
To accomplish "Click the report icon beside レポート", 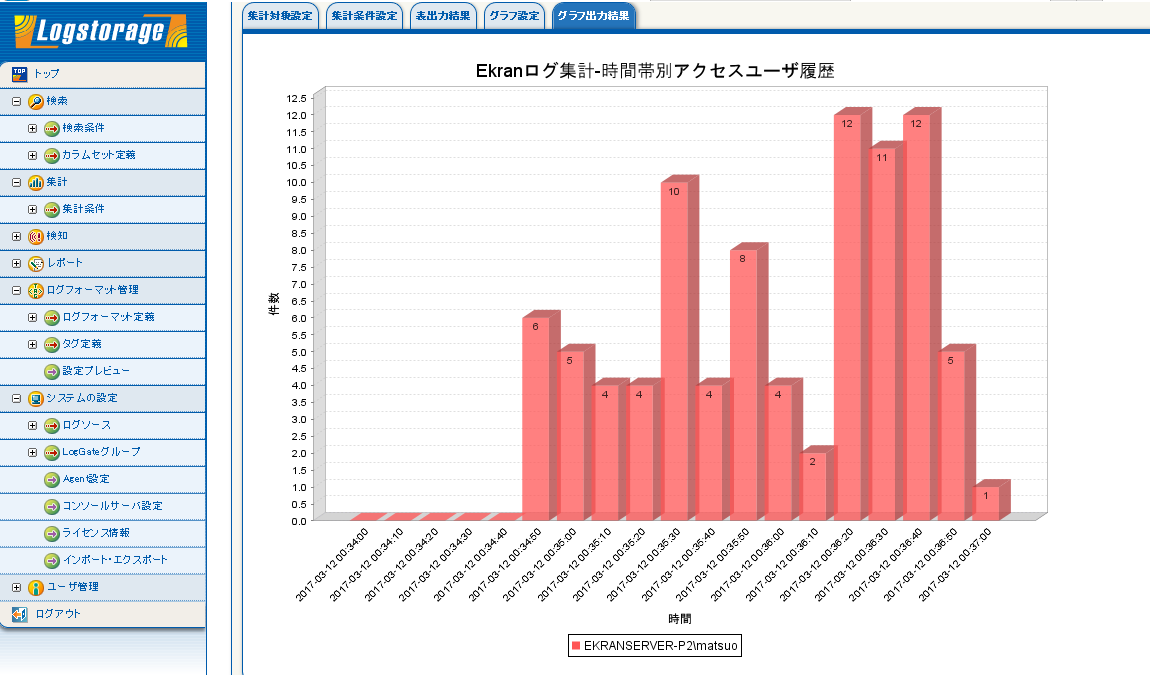I will point(35,263).
